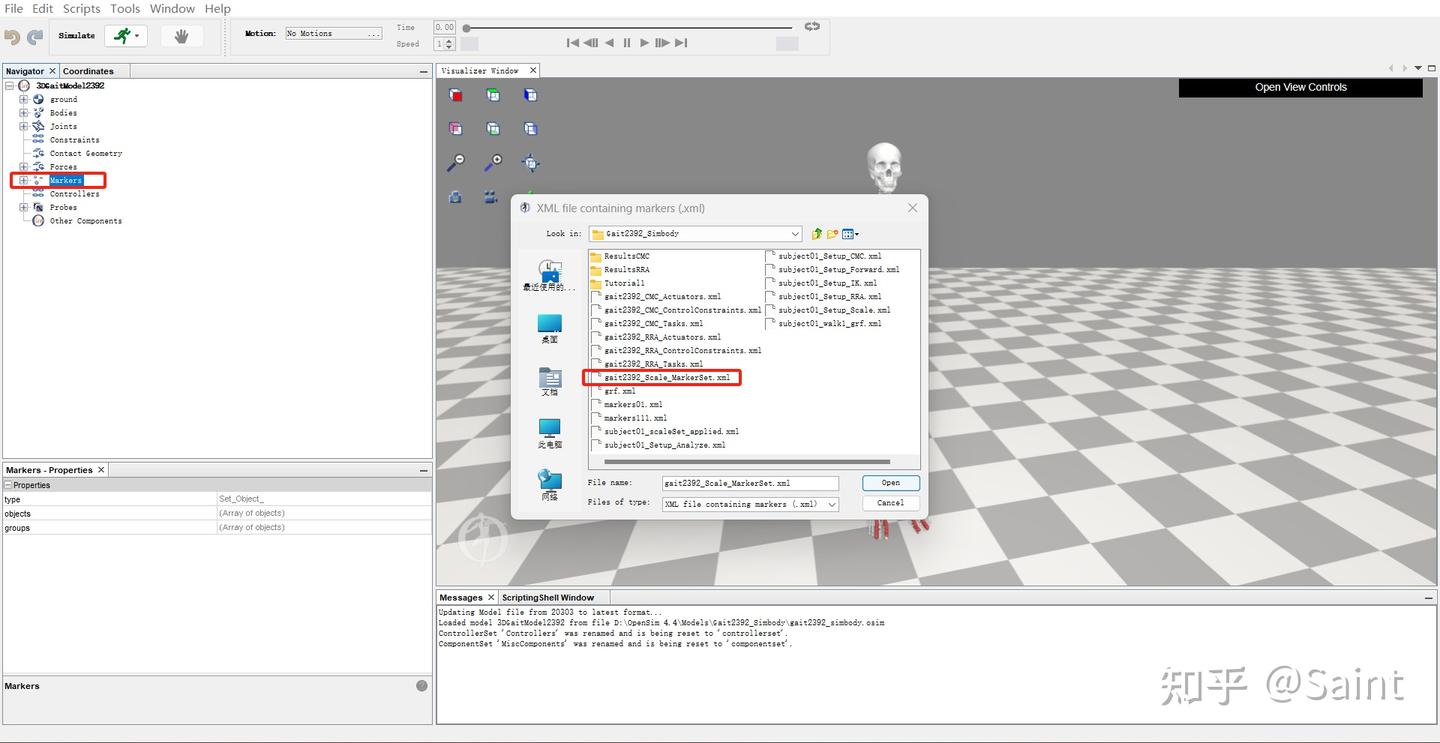Viewport: 1440px width, 743px height.
Task: Expand the Markers tree node
Action: (x=23, y=180)
